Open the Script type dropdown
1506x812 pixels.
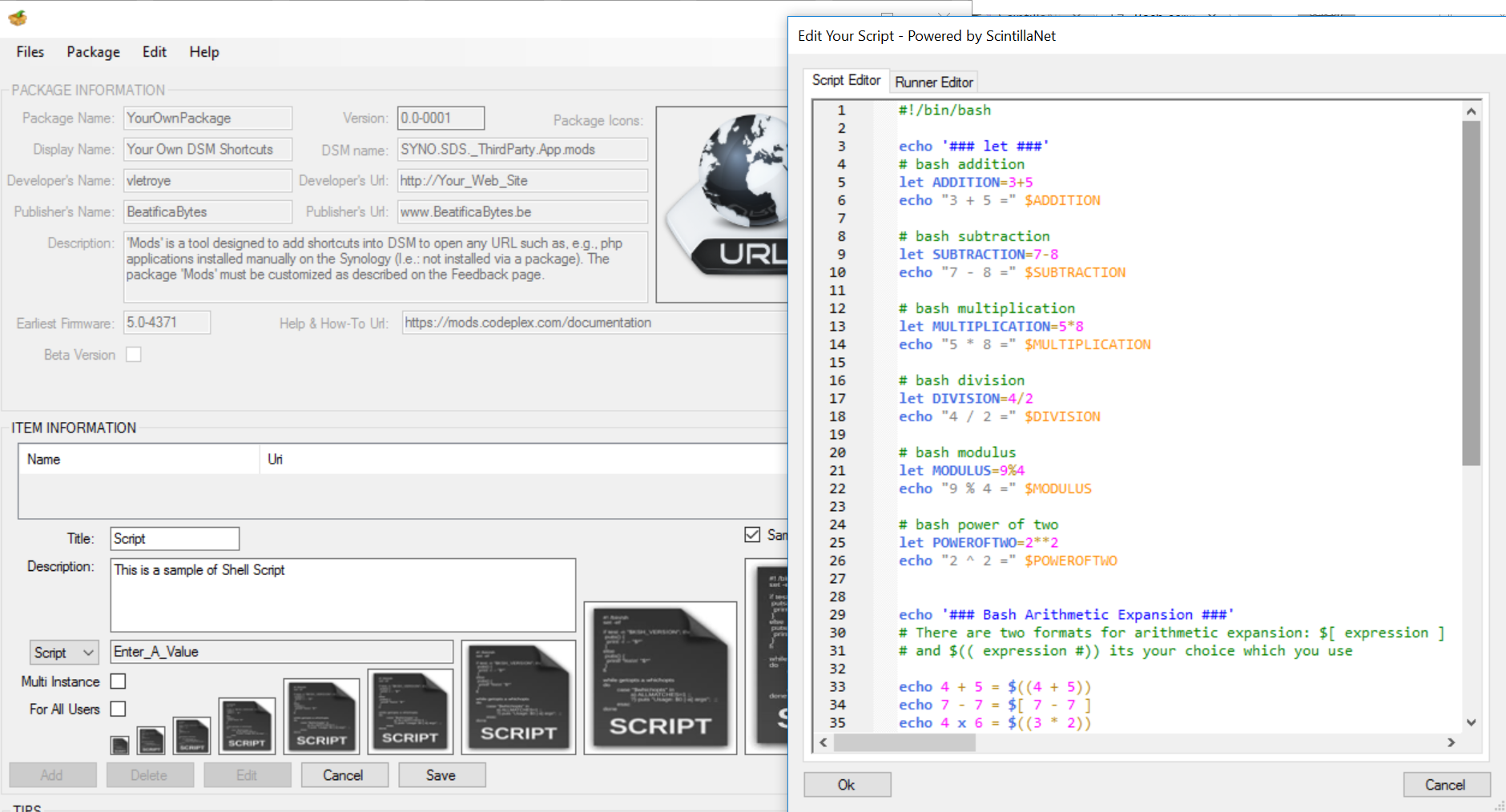[x=64, y=653]
